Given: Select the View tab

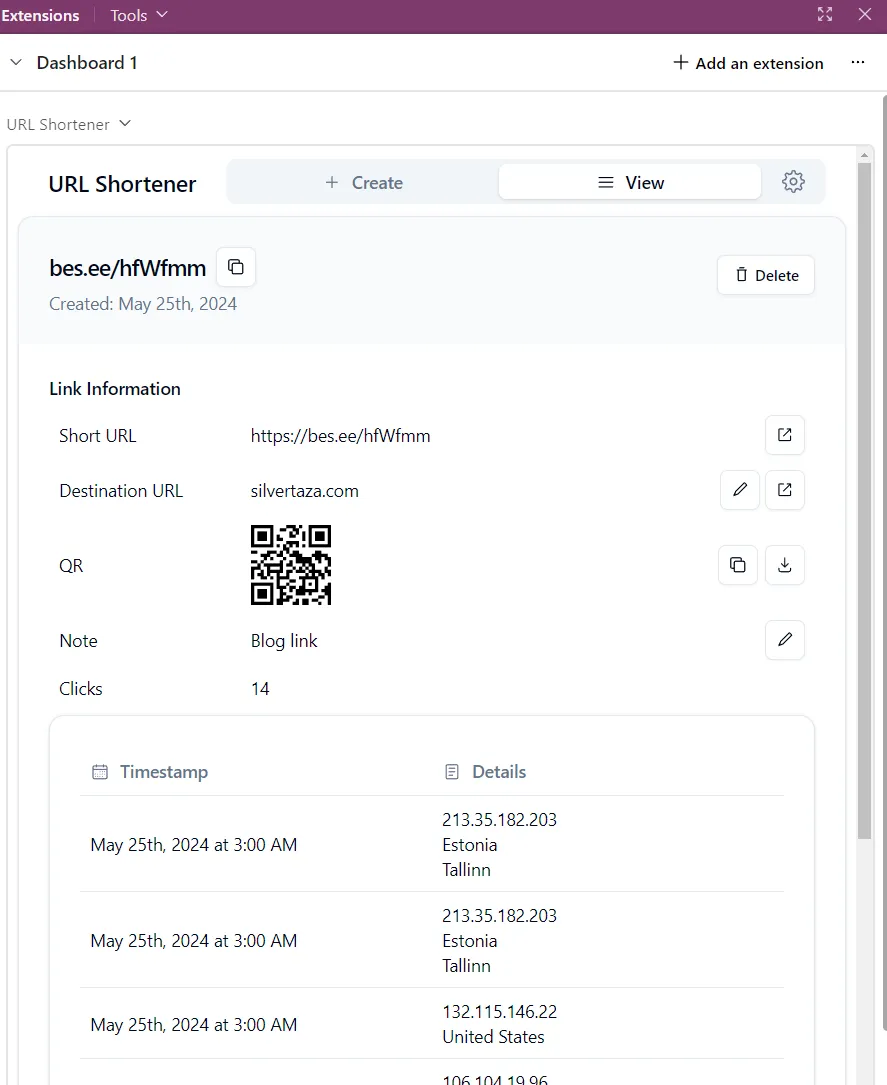Looking at the screenshot, I should click(630, 183).
